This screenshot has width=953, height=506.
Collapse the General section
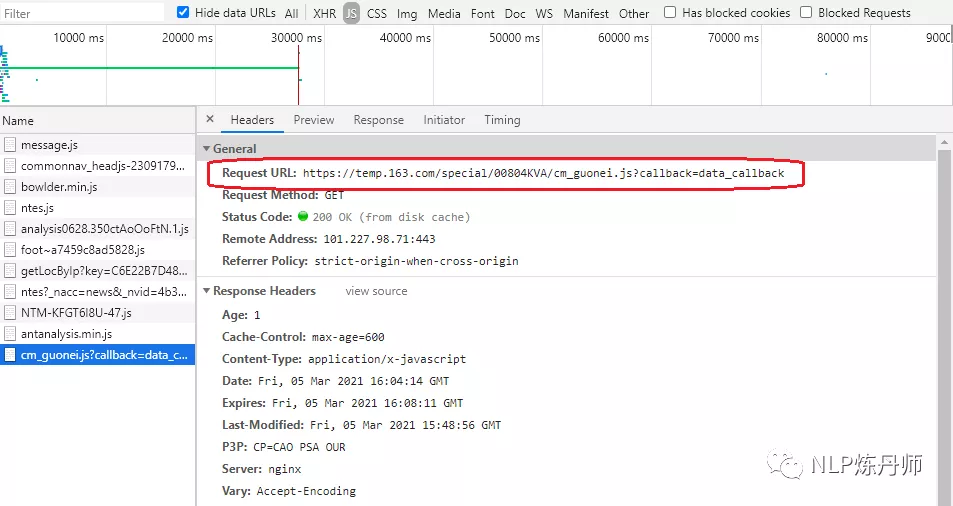(x=207, y=148)
